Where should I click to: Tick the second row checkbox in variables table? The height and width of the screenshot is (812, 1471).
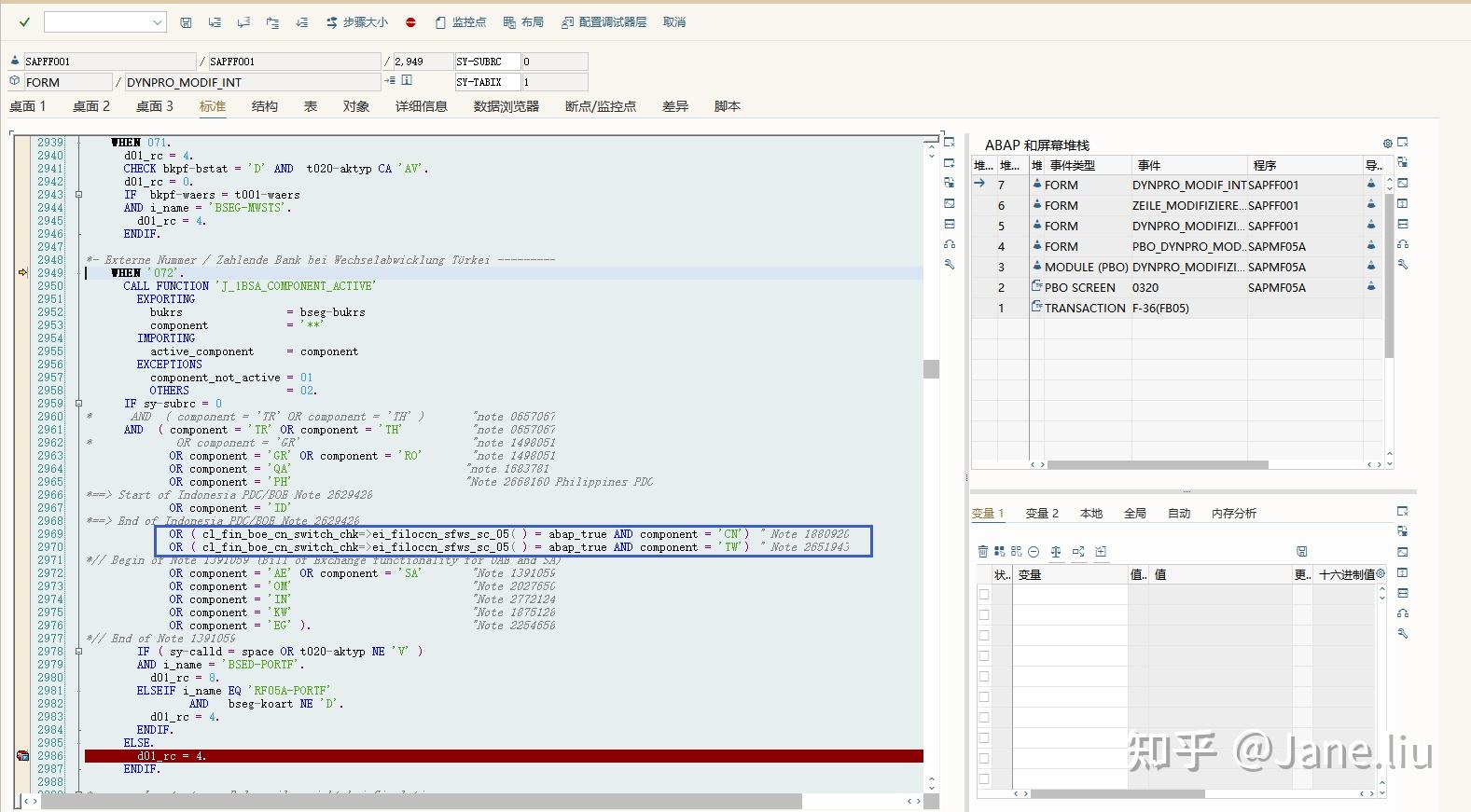984,614
